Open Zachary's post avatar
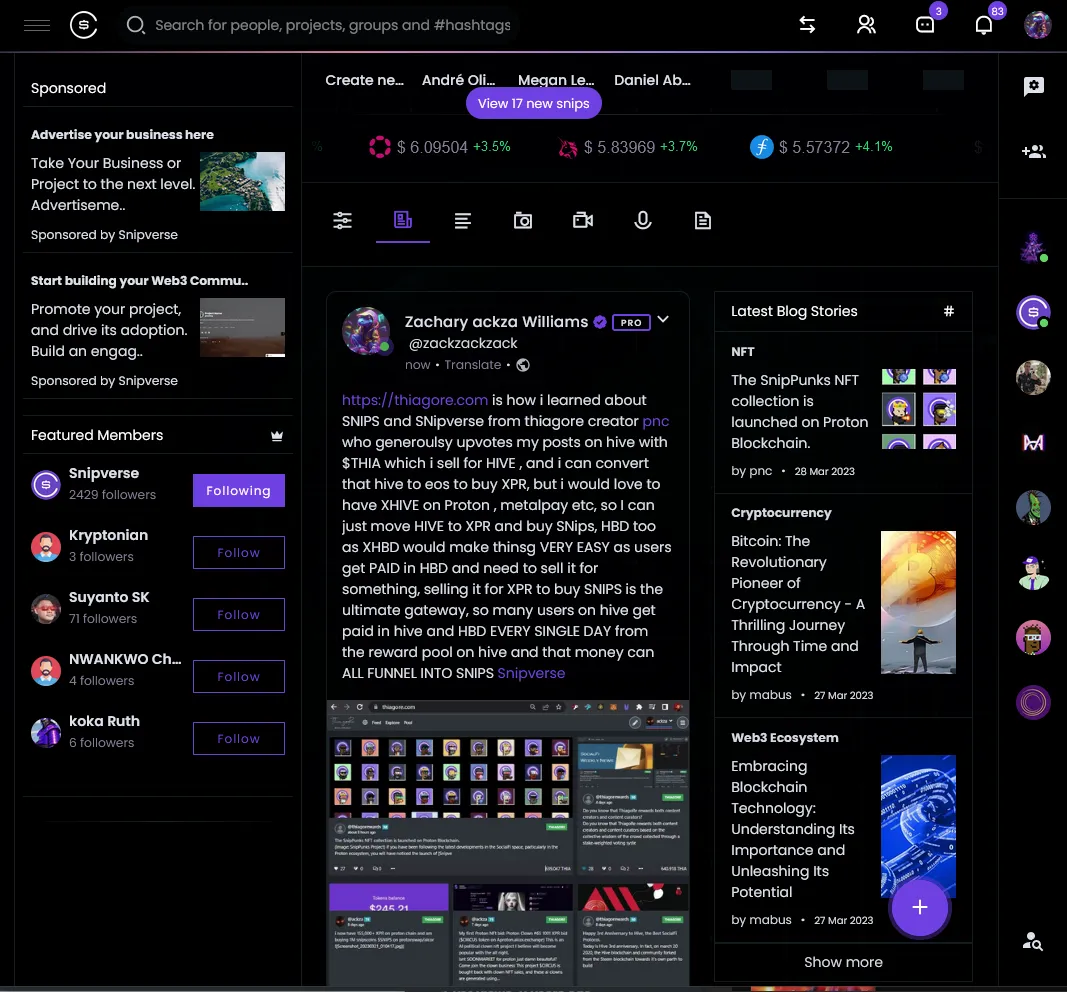 tap(366, 331)
